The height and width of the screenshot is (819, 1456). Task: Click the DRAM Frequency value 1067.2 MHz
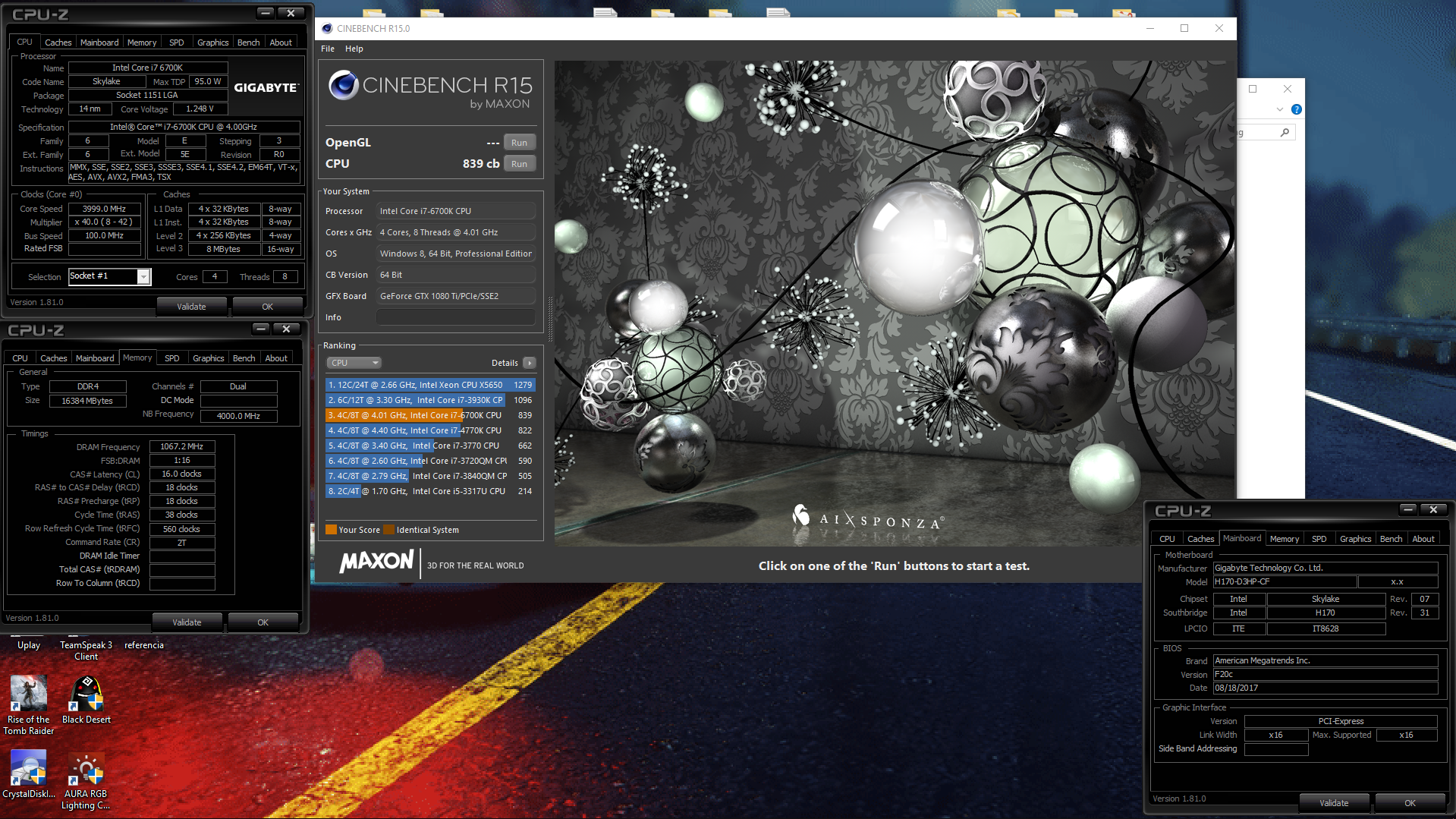[x=182, y=446]
